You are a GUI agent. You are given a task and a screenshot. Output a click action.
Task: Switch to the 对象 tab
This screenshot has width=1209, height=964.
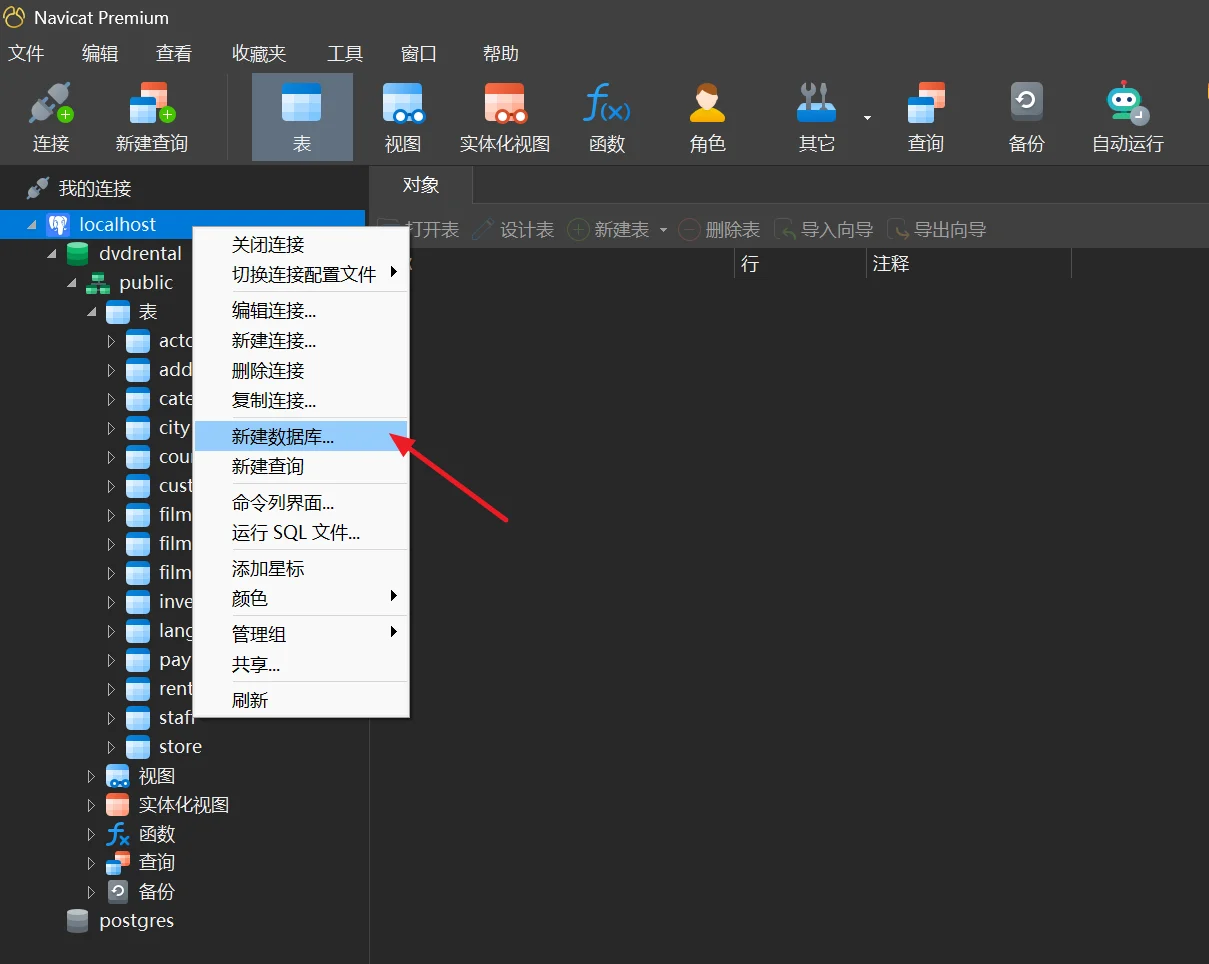click(x=421, y=185)
